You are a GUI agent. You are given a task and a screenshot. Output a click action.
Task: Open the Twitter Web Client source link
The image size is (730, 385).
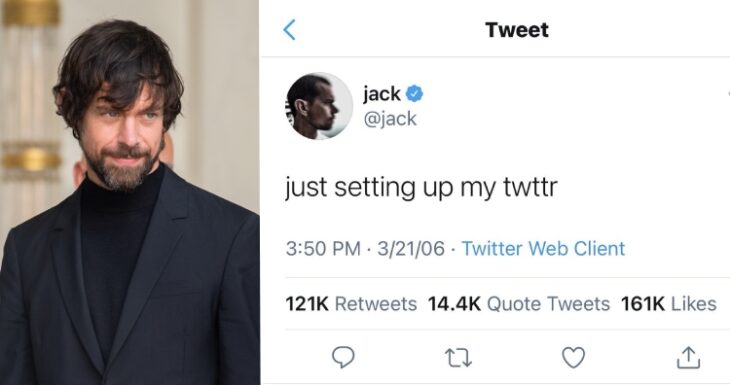[x=543, y=249]
